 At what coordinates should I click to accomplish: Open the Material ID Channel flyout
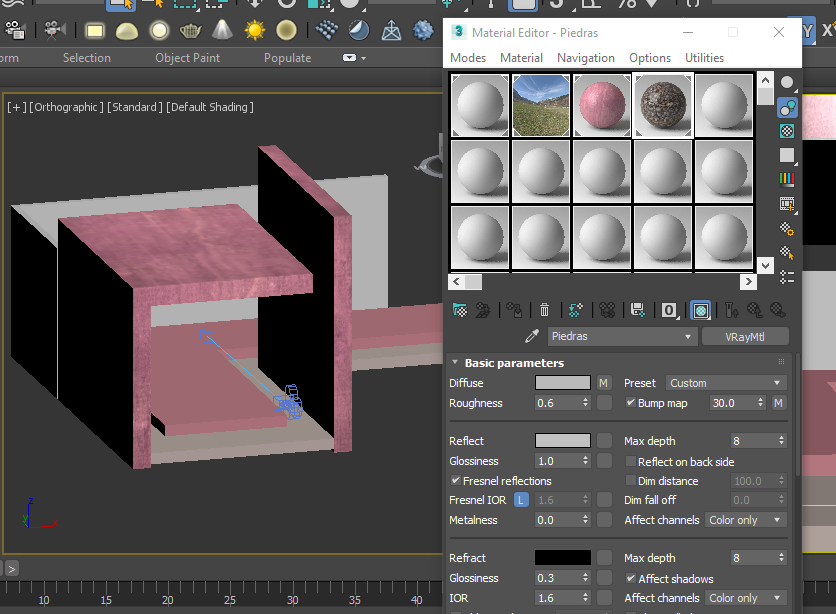click(667, 310)
